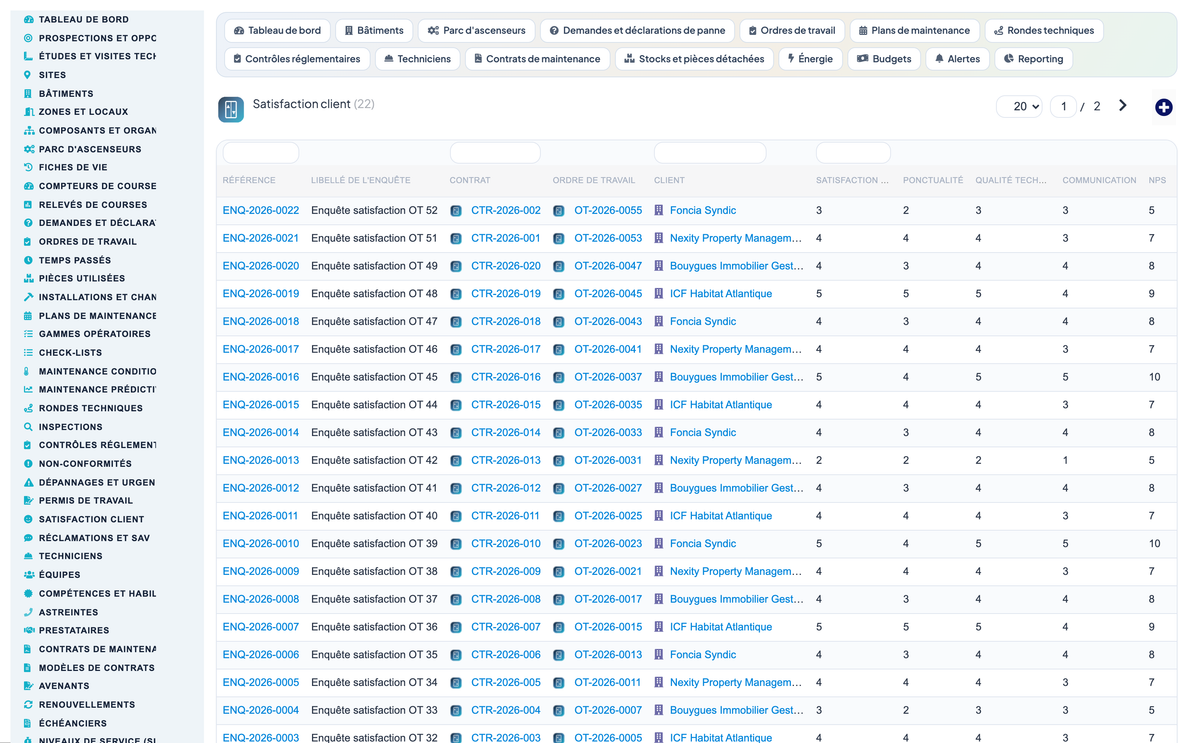Screen dimensions: 1200x743
Task: Sort by the Communication column header
Action: (x=1099, y=181)
